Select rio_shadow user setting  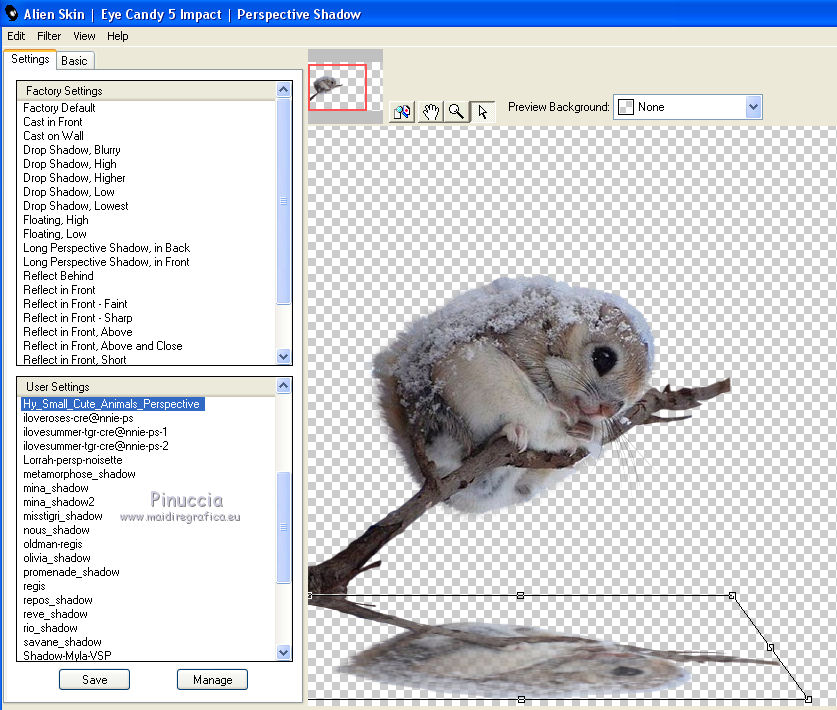coord(51,628)
